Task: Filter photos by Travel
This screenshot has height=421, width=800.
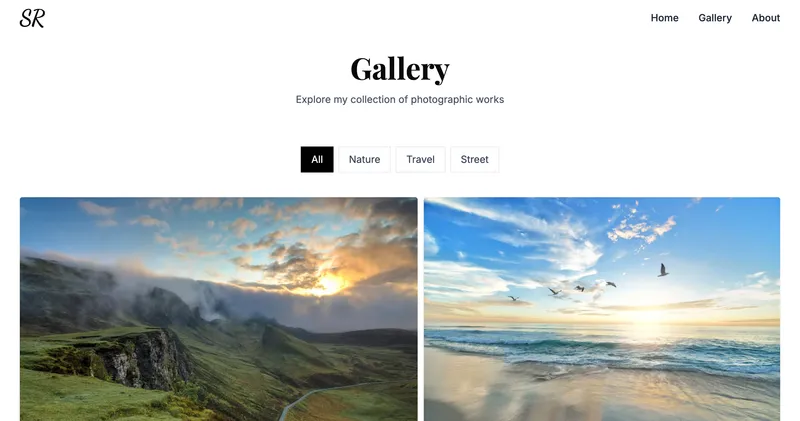Action: pos(420,159)
